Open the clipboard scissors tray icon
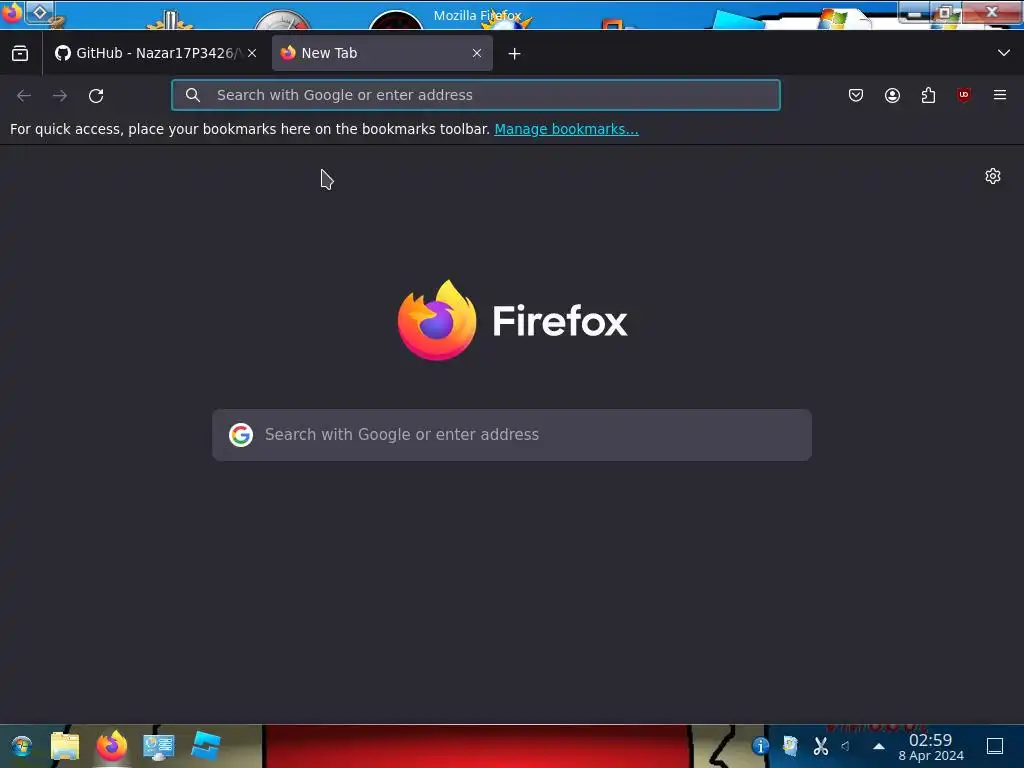Image resolution: width=1024 pixels, height=768 pixels. click(821, 746)
